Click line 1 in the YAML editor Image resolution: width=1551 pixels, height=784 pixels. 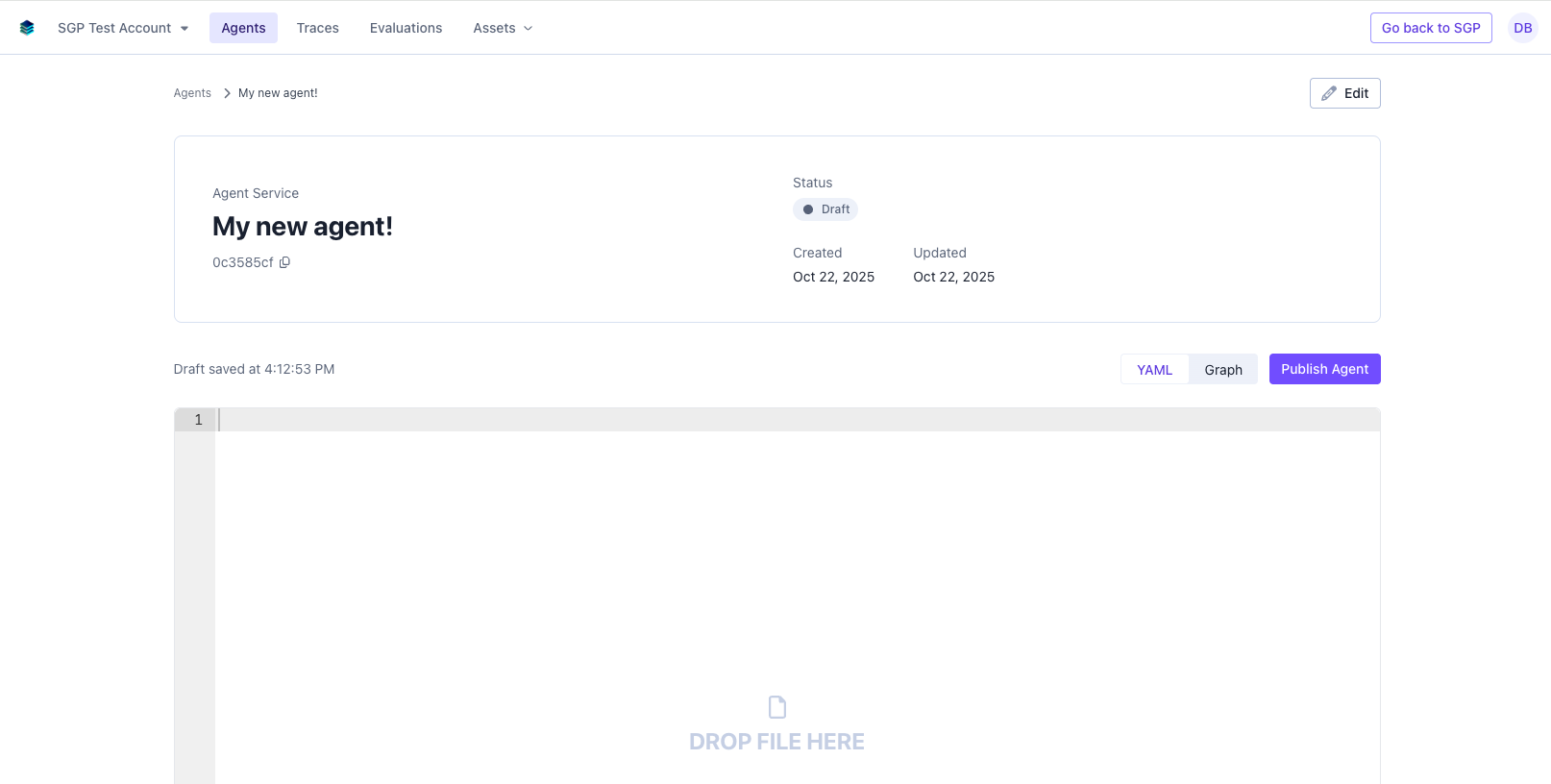click(x=798, y=420)
